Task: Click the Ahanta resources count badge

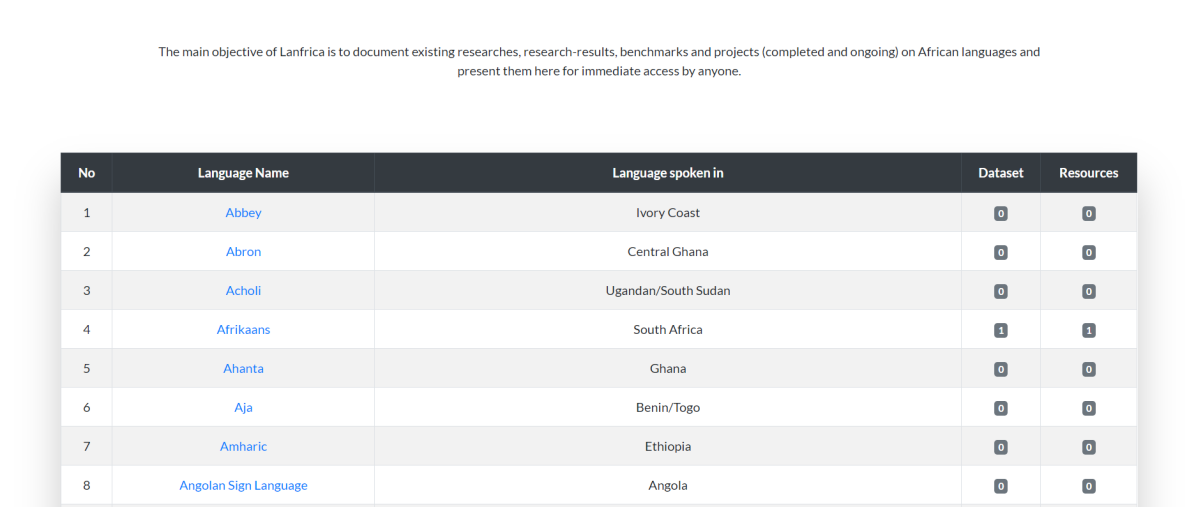Action: click(x=1088, y=369)
